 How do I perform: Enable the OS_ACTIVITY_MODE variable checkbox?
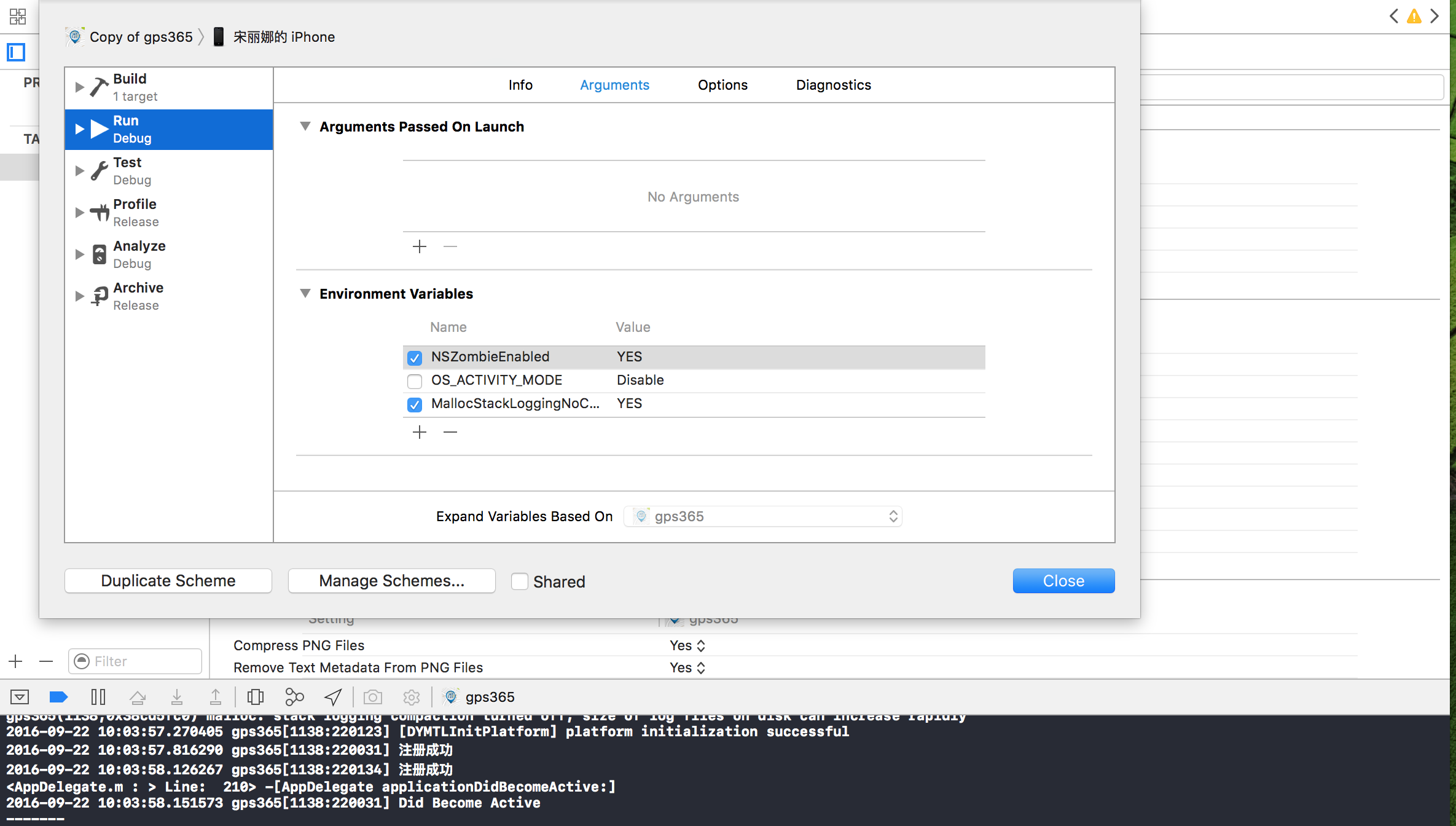click(x=415, y=381)
